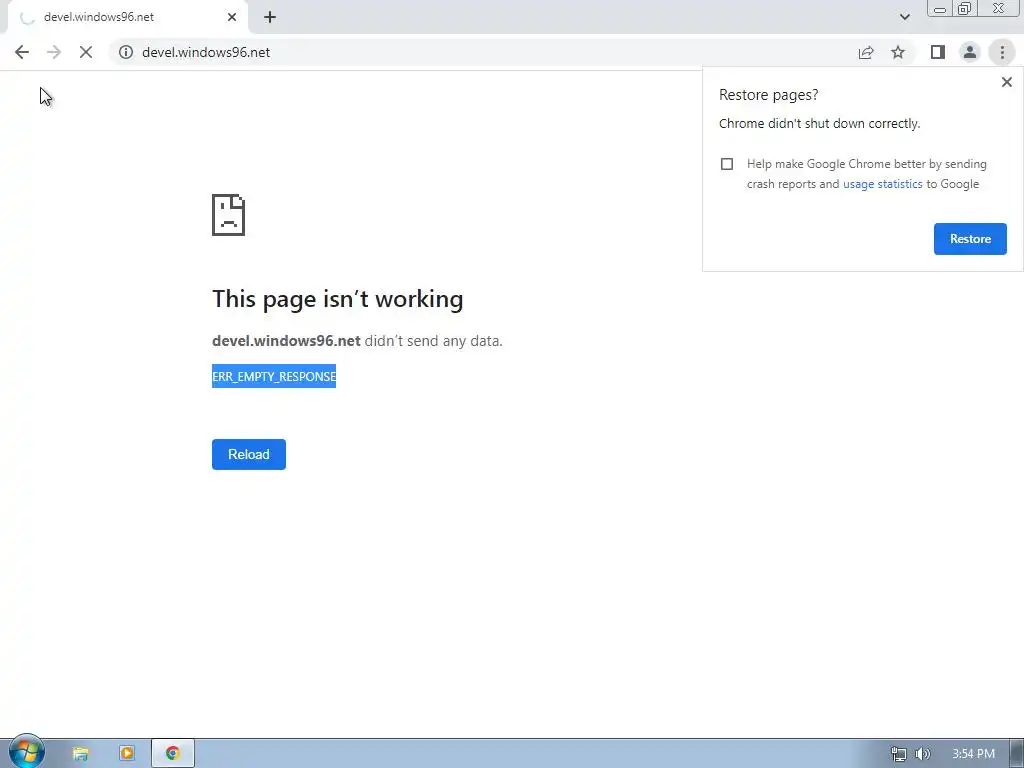Bookmark this tab with the star icon
1024x768 pixels.
898,52
